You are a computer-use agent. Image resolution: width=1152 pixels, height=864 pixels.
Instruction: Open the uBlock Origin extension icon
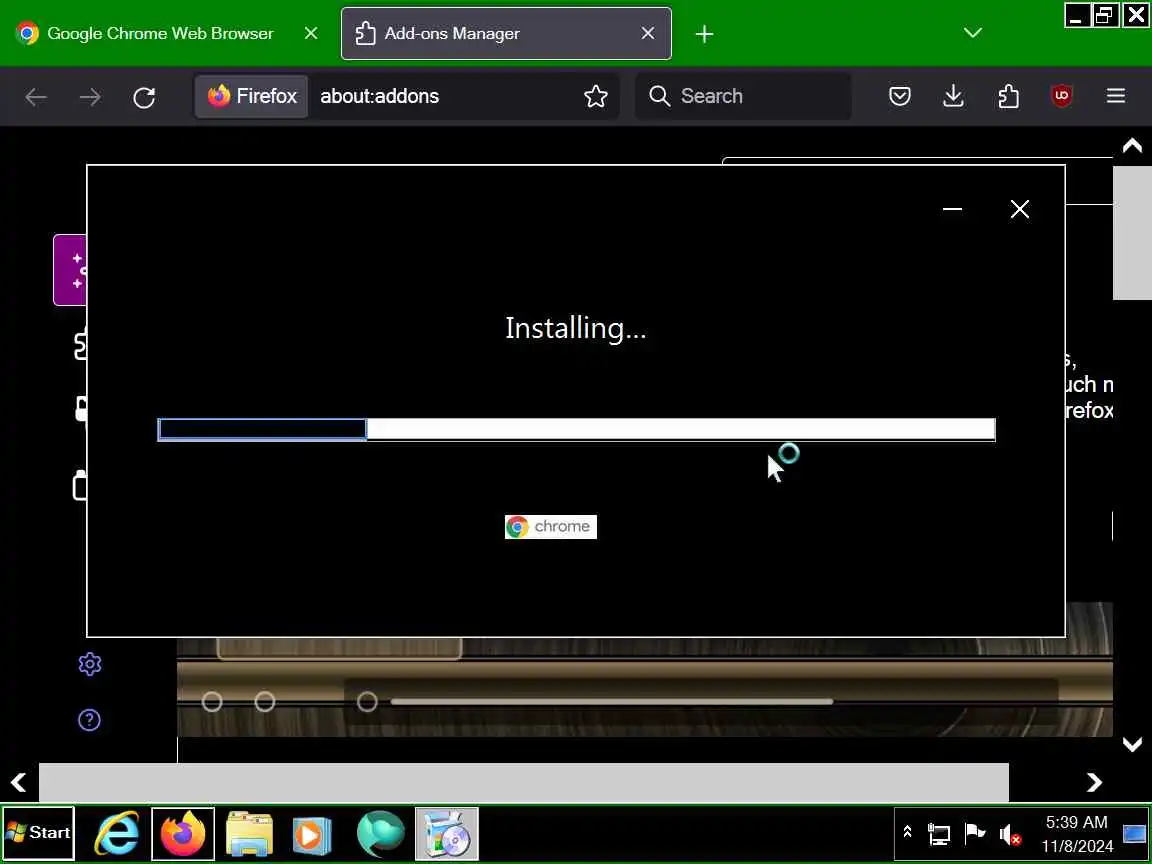coord(1062,96)
